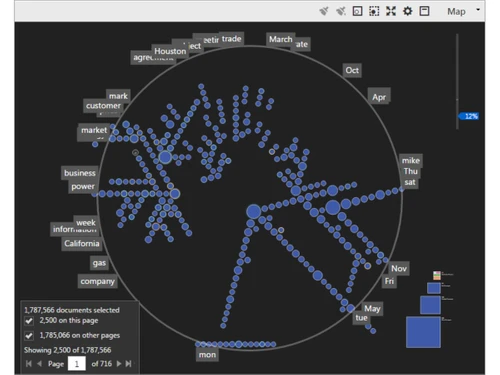Click the largest blue legend square

[x=423, y=332]
